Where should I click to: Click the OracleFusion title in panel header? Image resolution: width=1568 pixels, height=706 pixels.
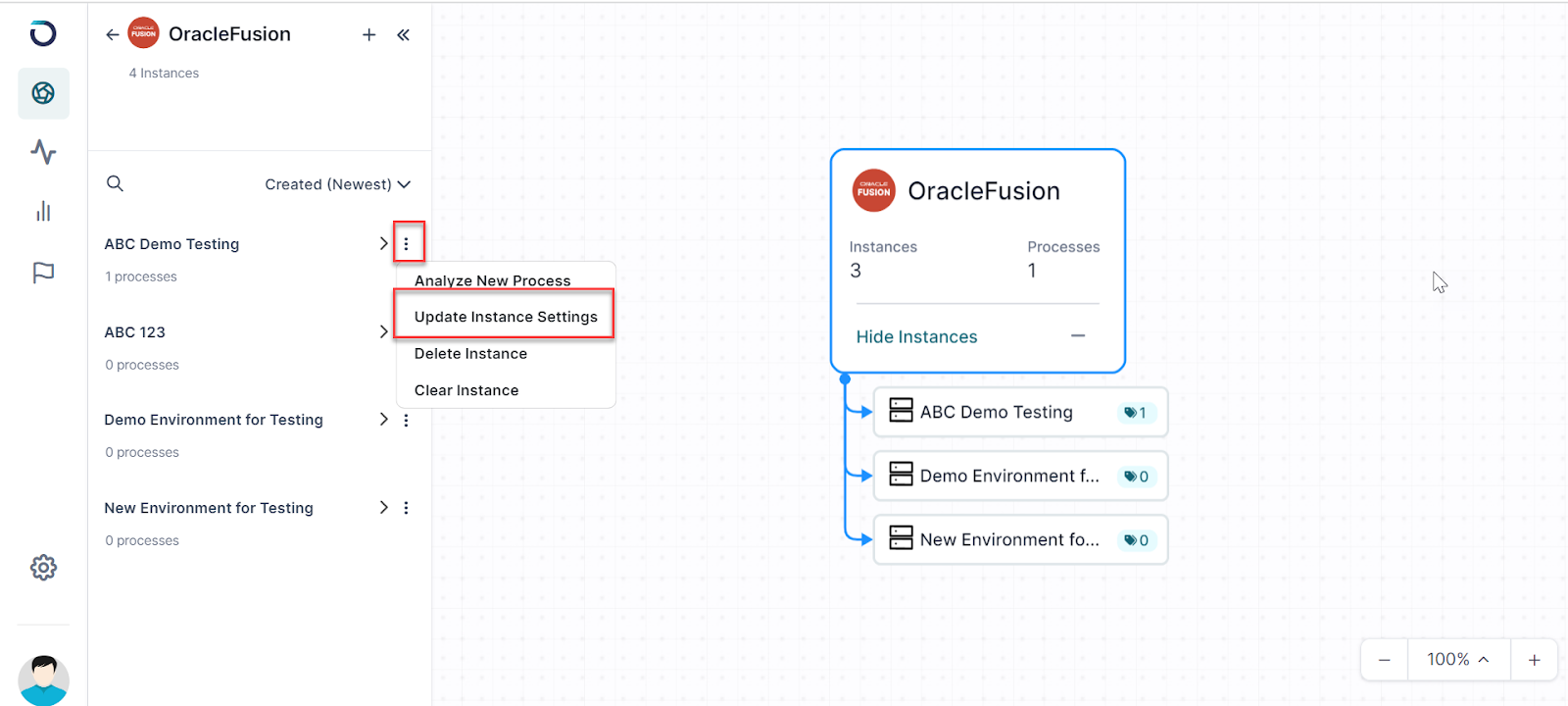point(229,34)
